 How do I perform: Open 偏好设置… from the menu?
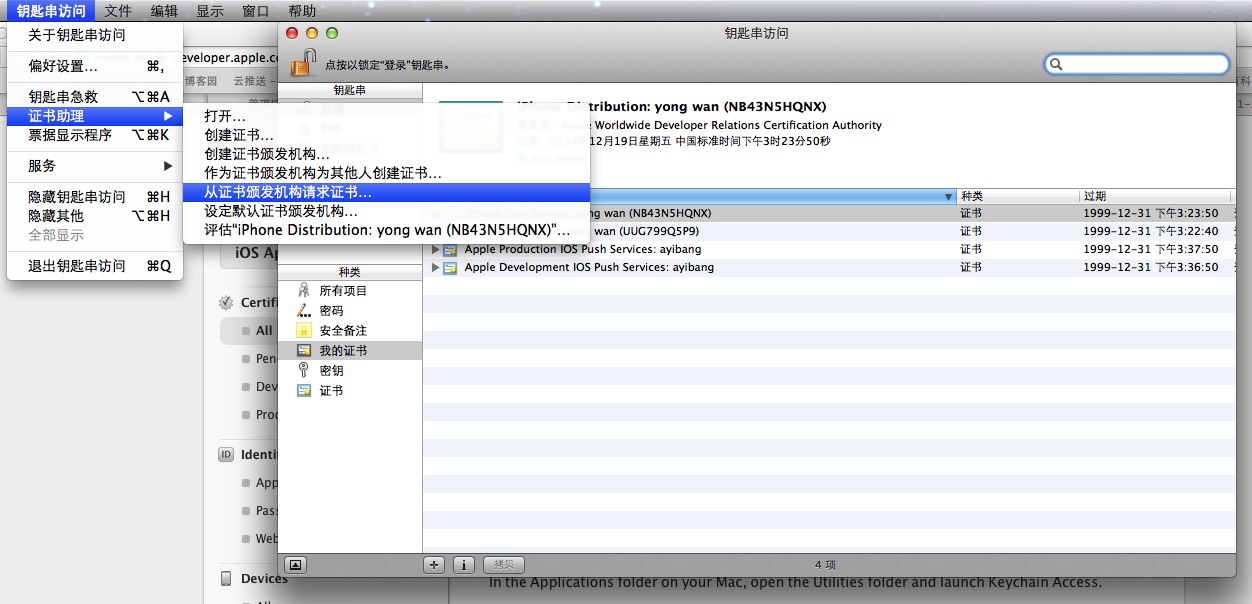(x=95, y=66)
